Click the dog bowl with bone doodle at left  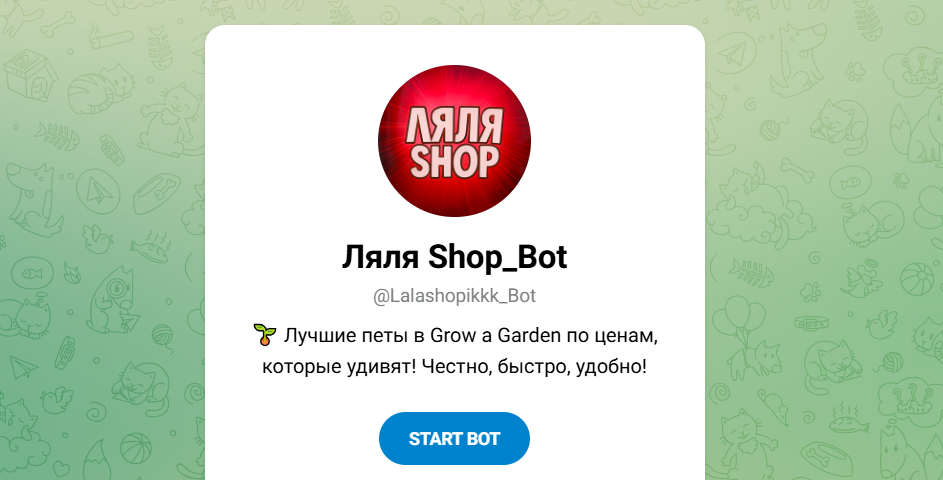click(156, 193)
